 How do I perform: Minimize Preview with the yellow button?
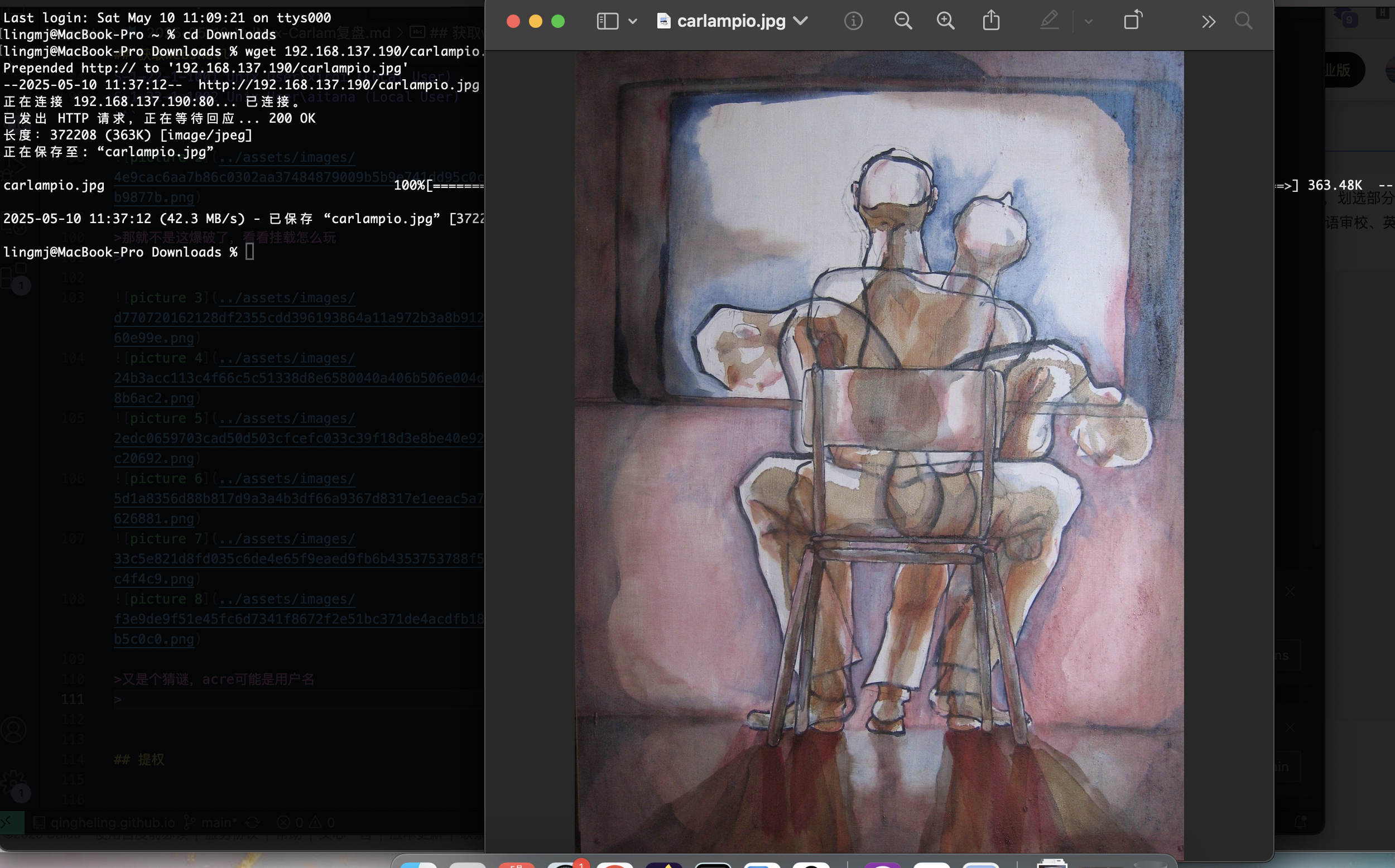pyautogui.click(x=536, y=21)
